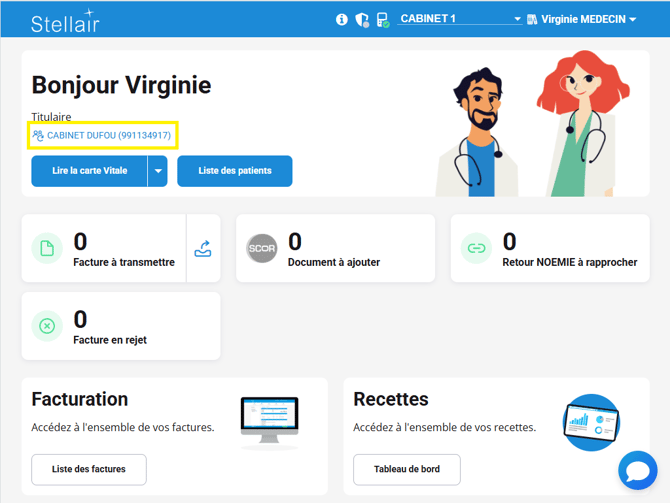670x503 pixels.
Task: Click the send invoices upload icon
Action: 203,248
